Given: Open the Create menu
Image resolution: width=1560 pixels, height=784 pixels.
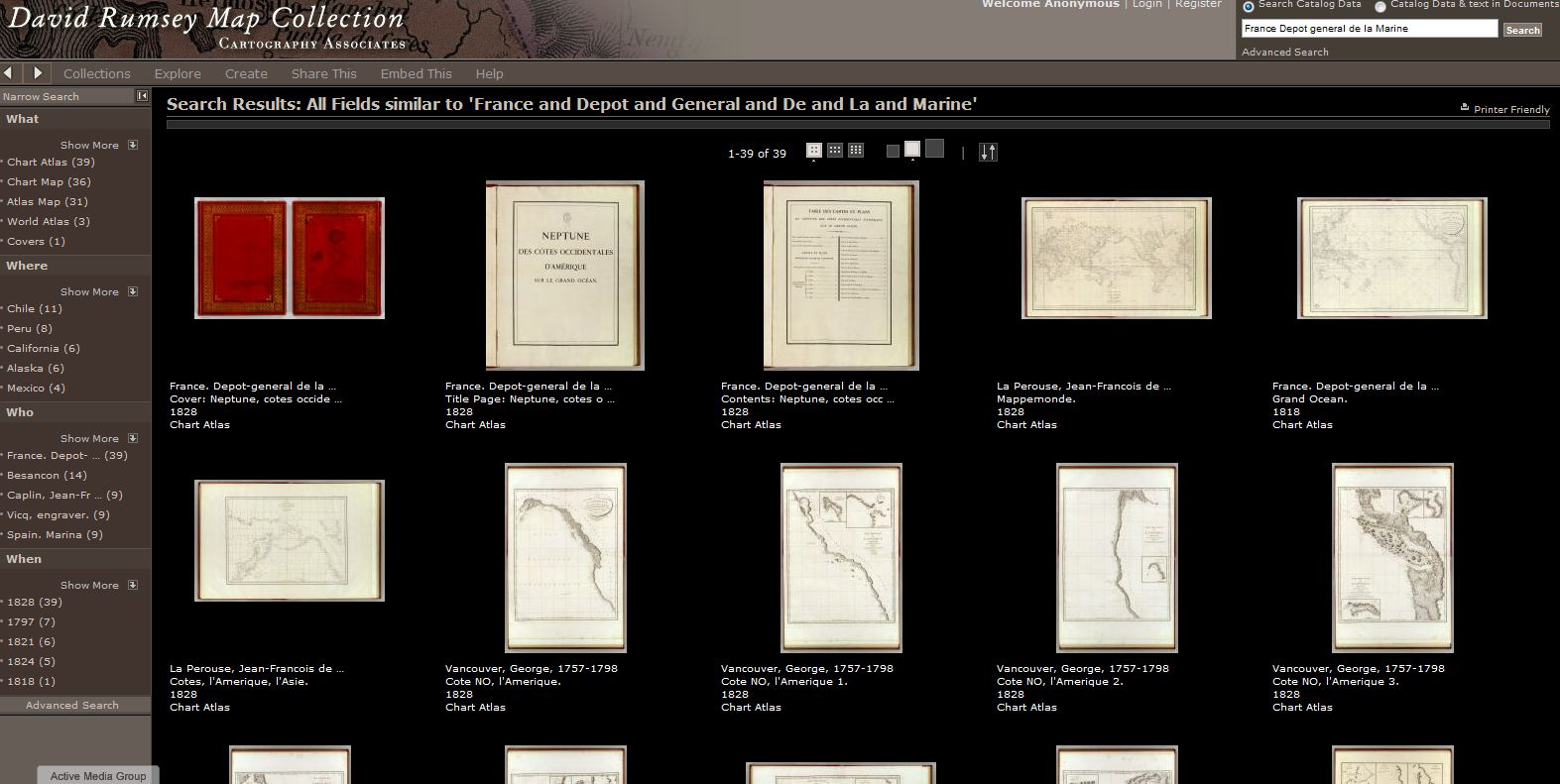Looking at the screenshot, I should point(246,73).
